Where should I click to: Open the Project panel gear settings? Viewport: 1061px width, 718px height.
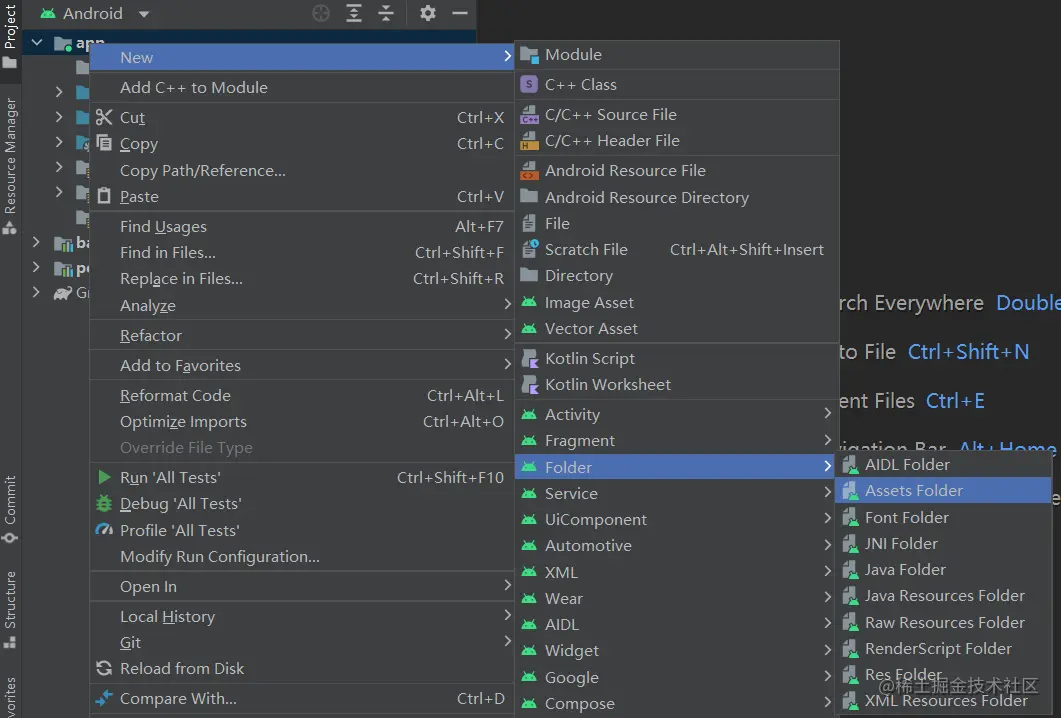tap(428, 13)
